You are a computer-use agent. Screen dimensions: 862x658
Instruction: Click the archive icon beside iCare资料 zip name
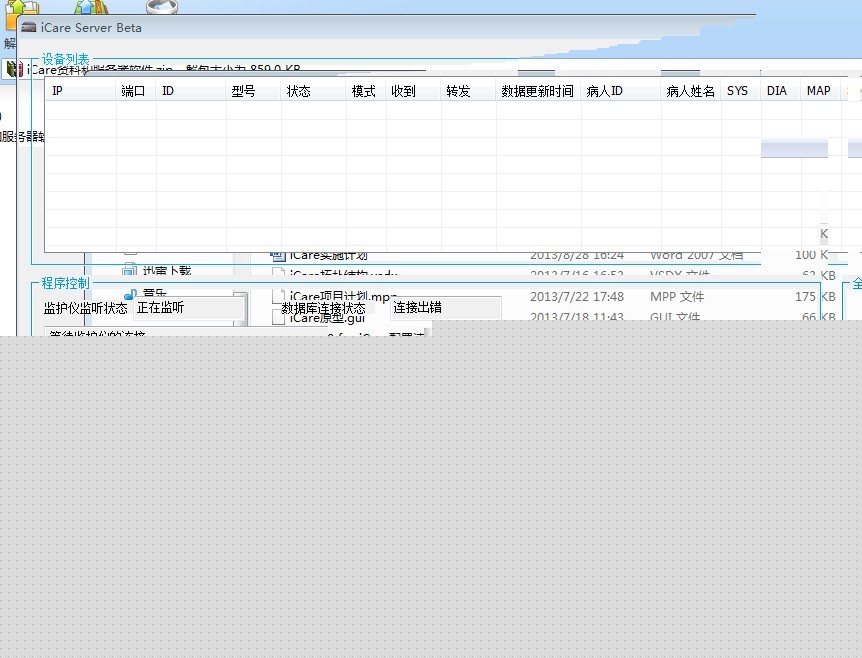coord(14,69)
